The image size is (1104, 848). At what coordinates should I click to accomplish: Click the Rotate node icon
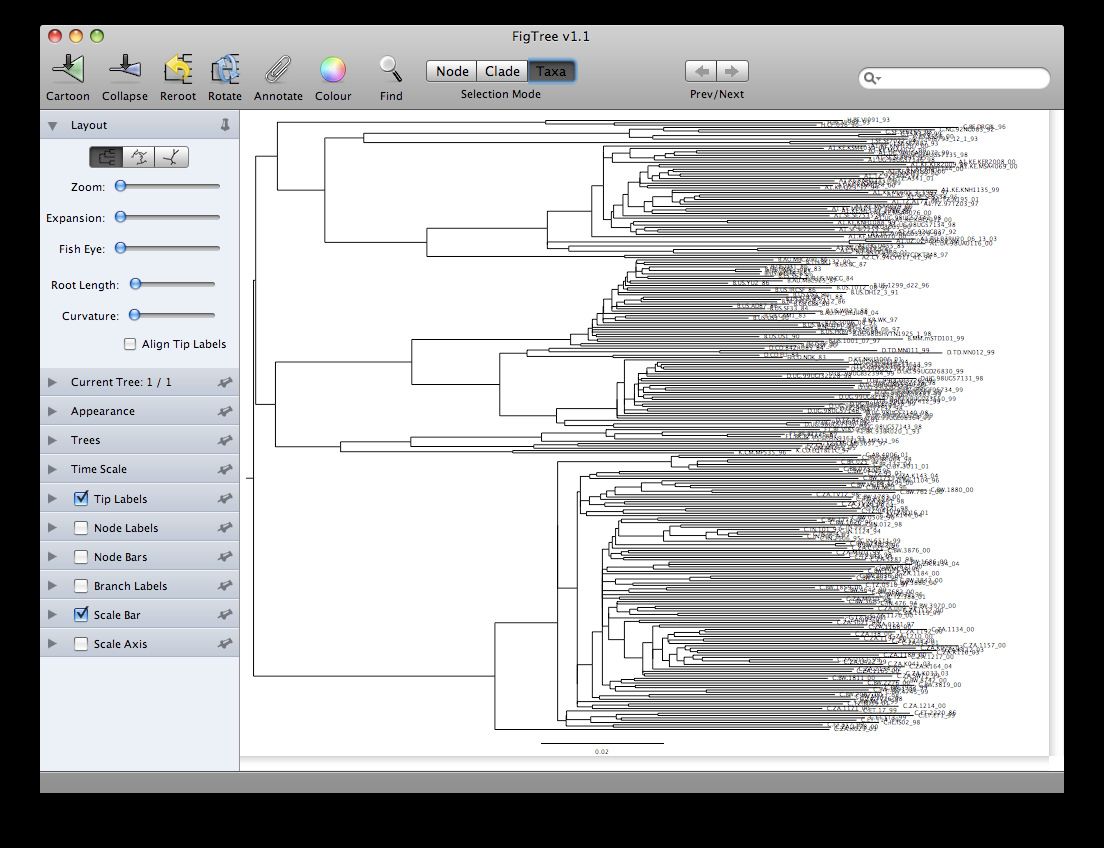(x=224, y=67)
